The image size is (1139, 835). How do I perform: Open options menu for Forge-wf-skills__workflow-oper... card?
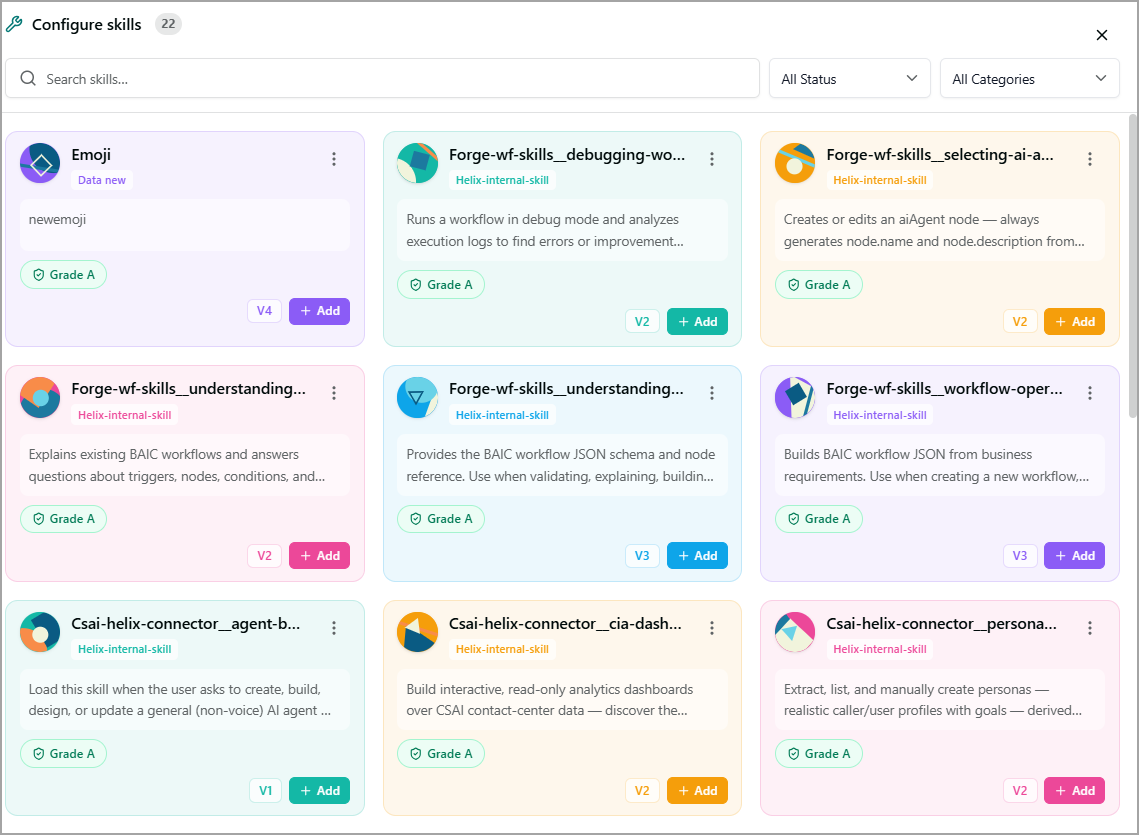click(1090, 393)
